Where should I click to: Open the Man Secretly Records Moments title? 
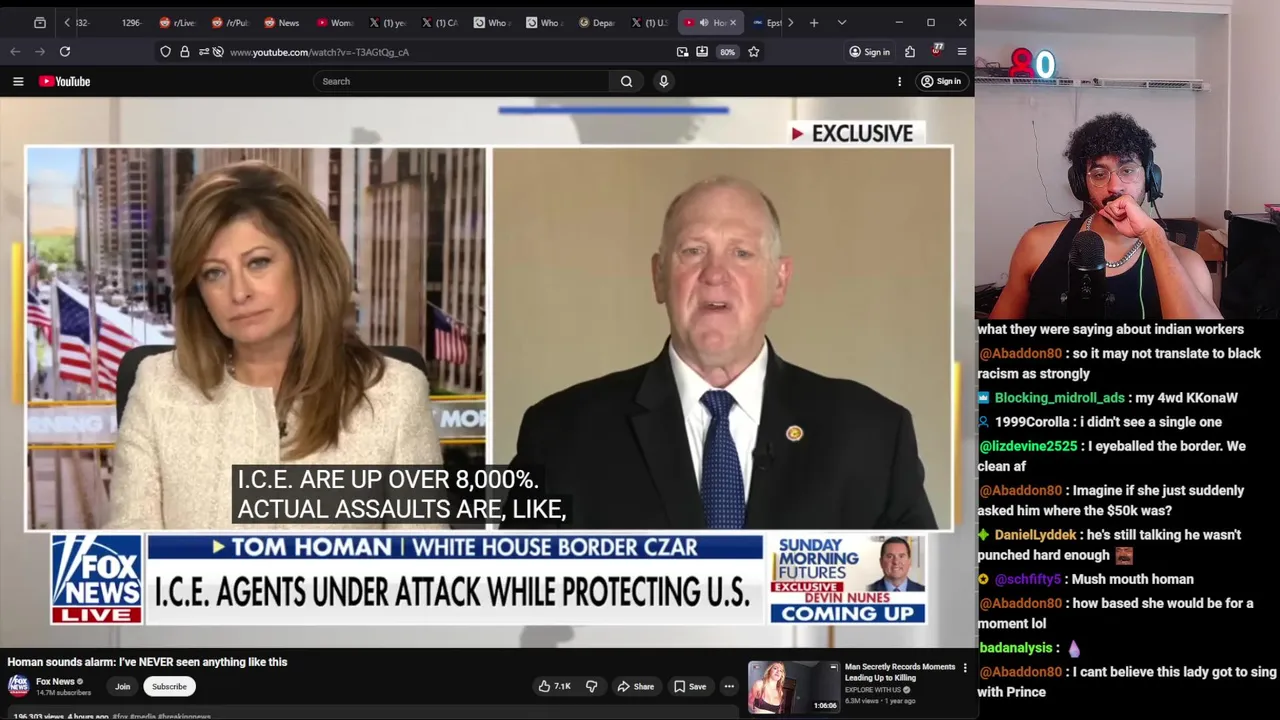[x=900, y=672]
